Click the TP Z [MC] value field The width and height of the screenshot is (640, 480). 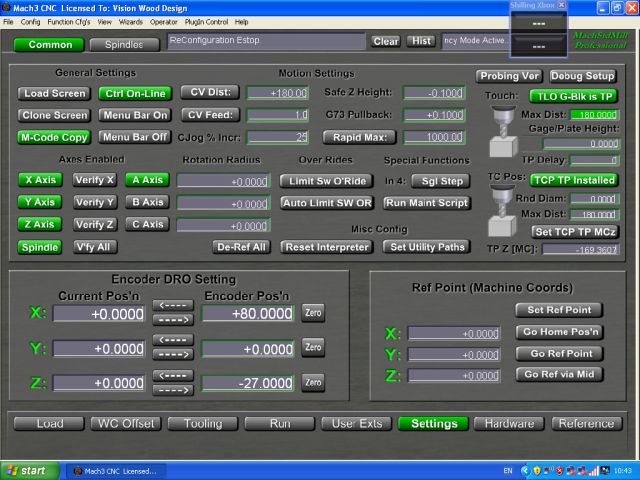pyautogui.click(x=580, y=249)
